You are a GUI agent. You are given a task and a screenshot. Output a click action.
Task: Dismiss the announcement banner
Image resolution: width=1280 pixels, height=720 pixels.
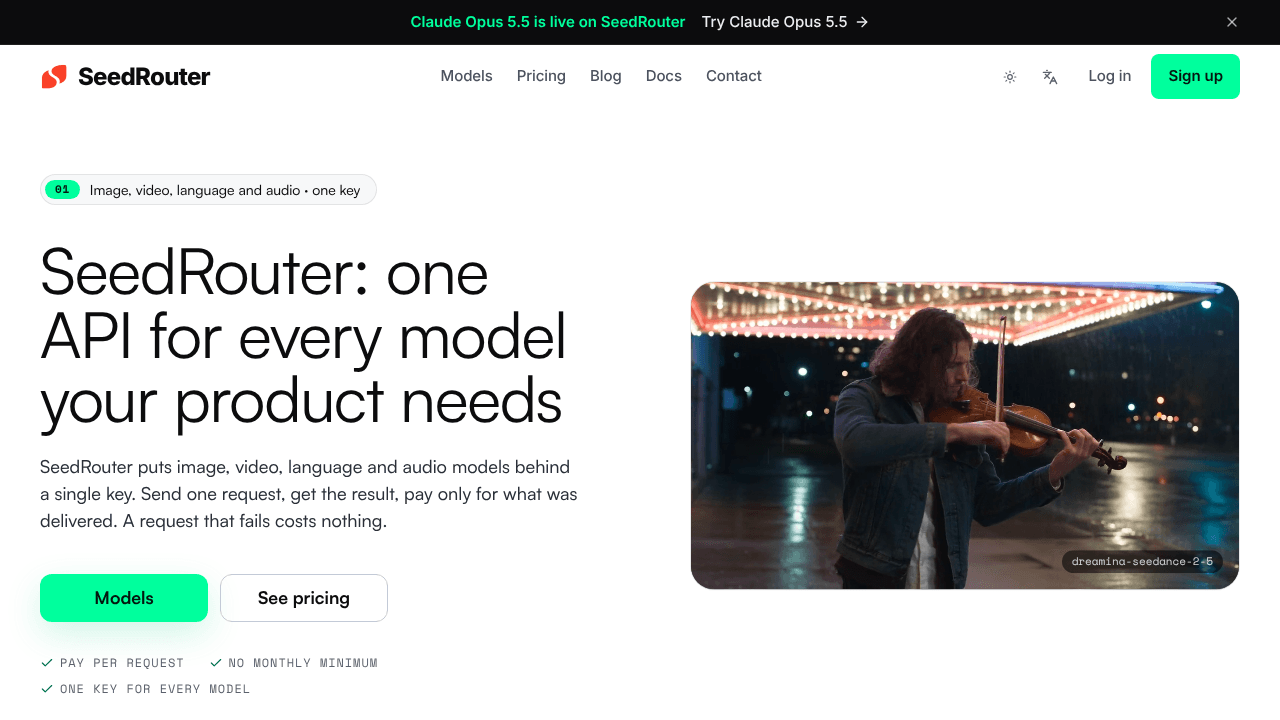click(x=1232, y=22)
